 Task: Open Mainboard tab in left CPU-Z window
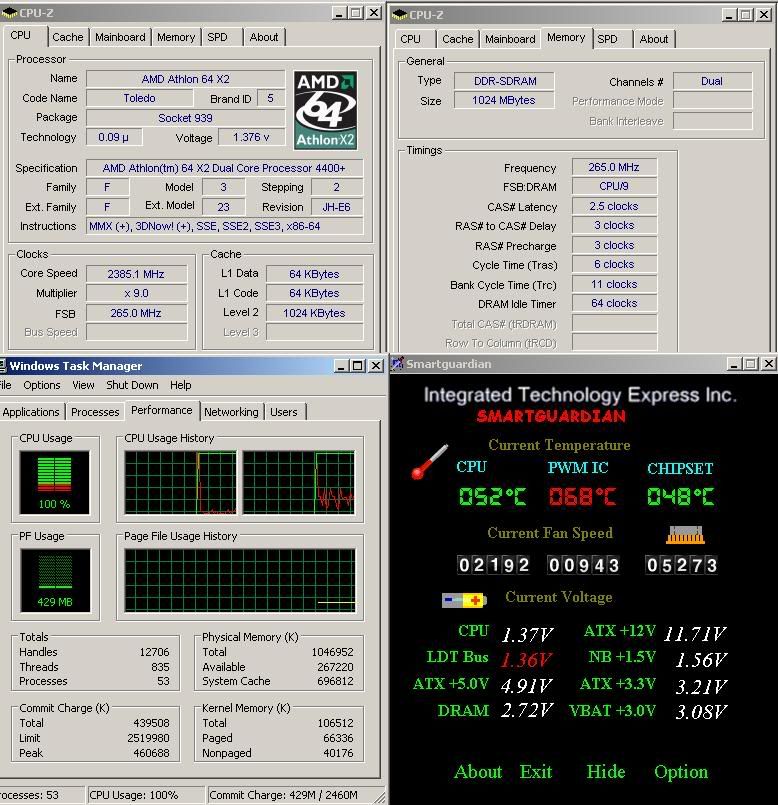120,37
